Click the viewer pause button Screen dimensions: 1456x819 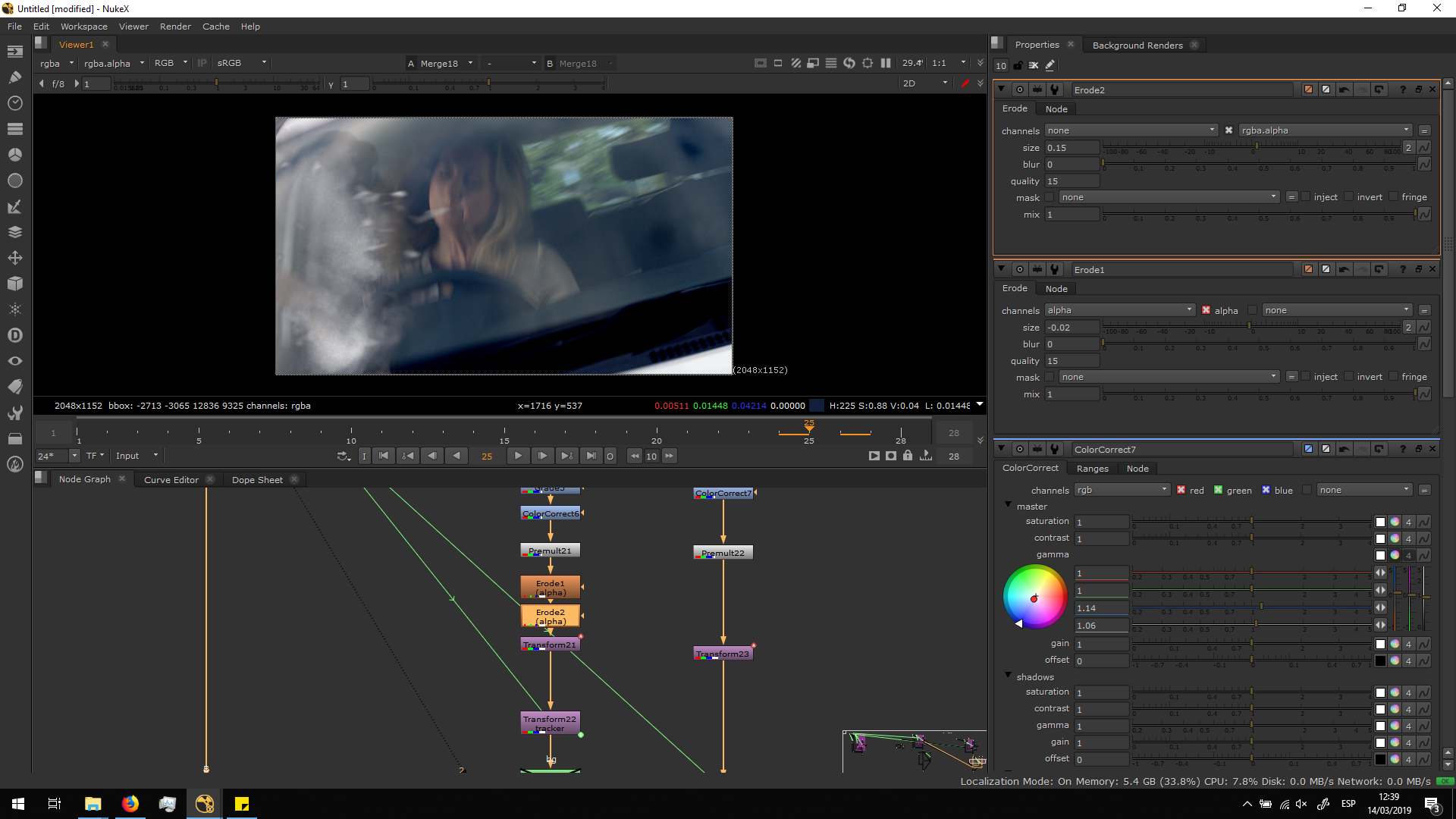[x=885, y=63]
